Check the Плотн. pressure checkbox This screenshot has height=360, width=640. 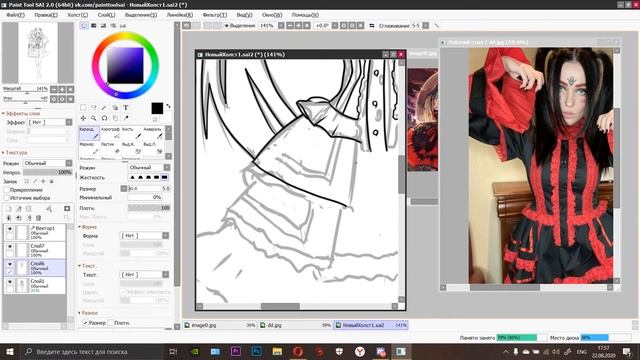[x=111, y=323]
